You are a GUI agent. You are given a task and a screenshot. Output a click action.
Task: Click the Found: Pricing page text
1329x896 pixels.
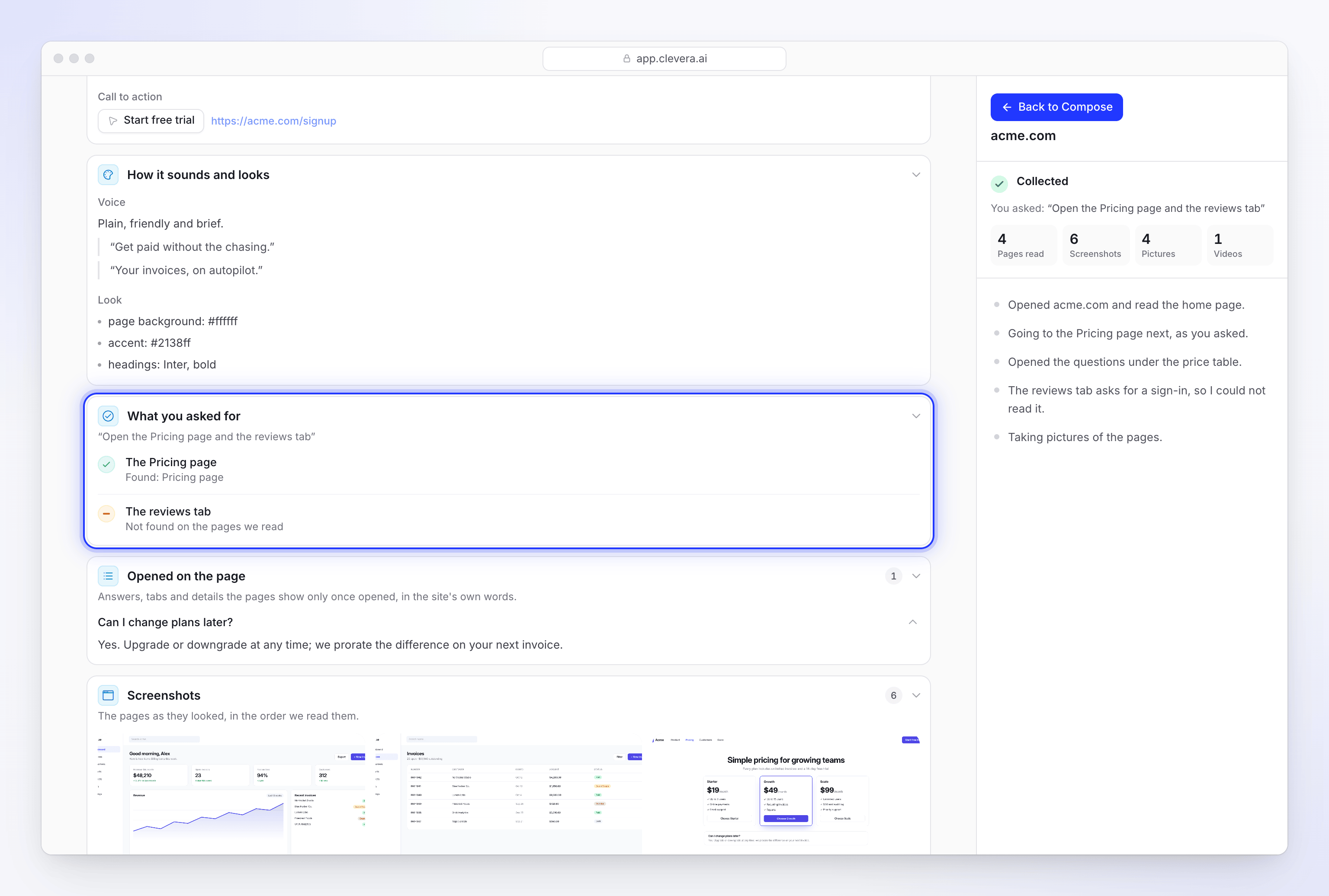174,478
